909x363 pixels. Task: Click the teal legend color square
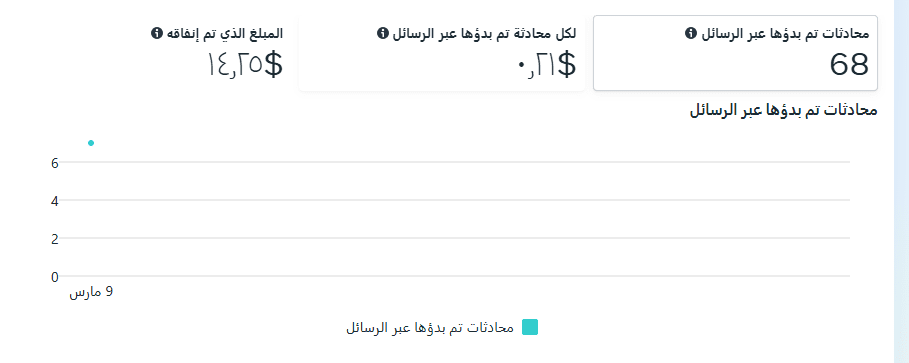[x=530, y=327]
